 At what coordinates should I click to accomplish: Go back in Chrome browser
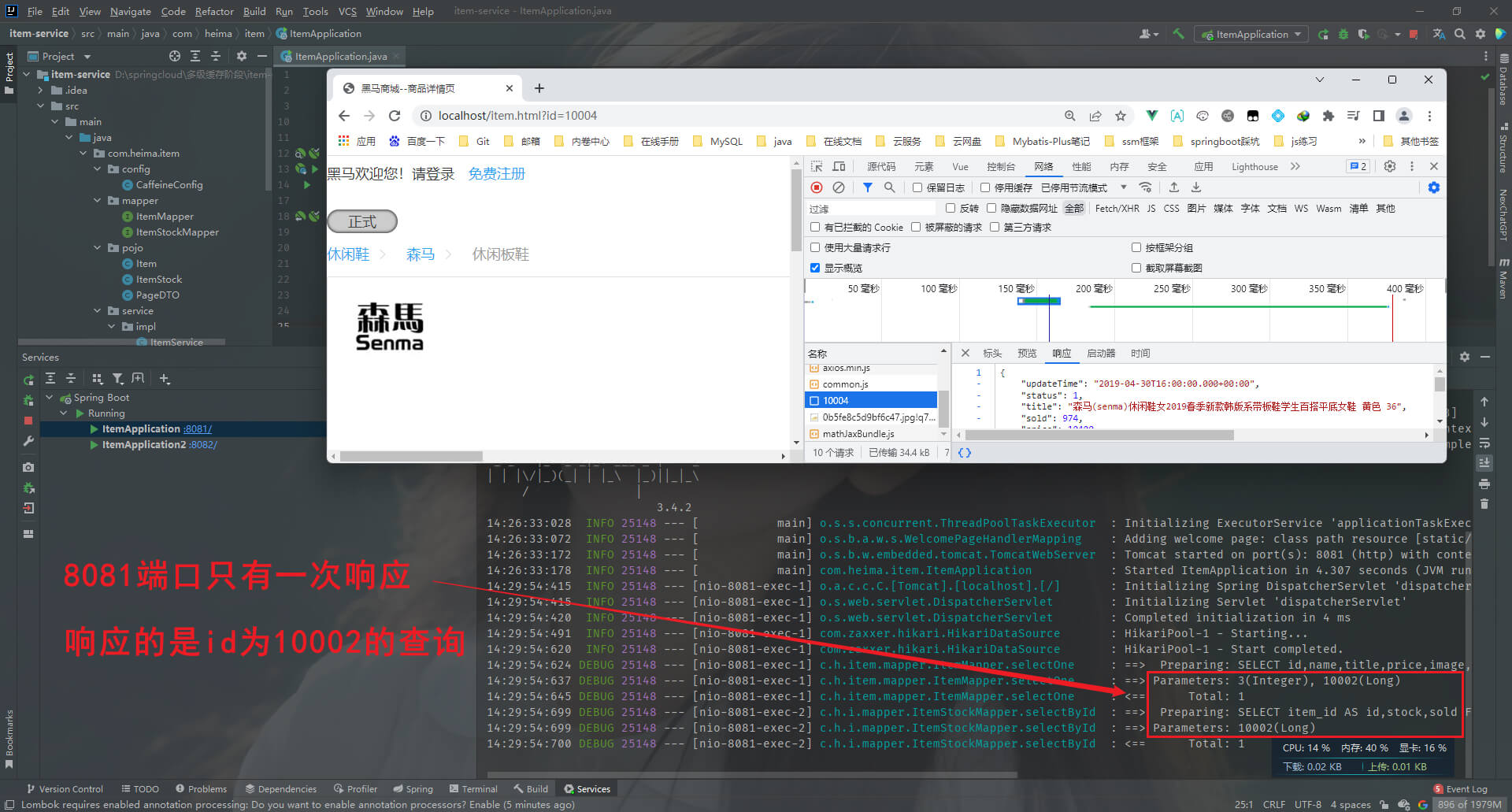pyautogui.click(x=344, y=116)
